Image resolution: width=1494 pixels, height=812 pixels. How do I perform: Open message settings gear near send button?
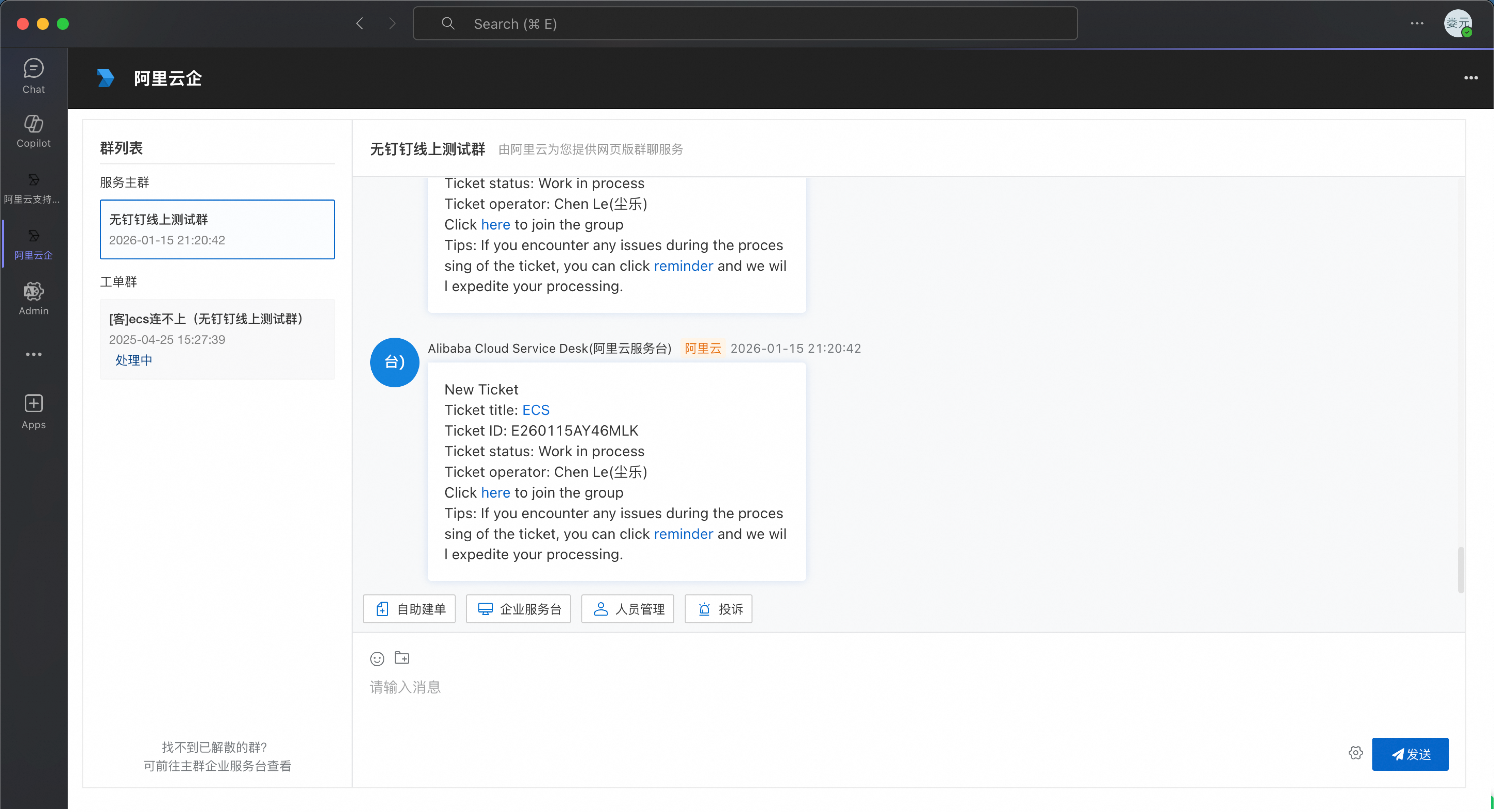point(1355,753)
